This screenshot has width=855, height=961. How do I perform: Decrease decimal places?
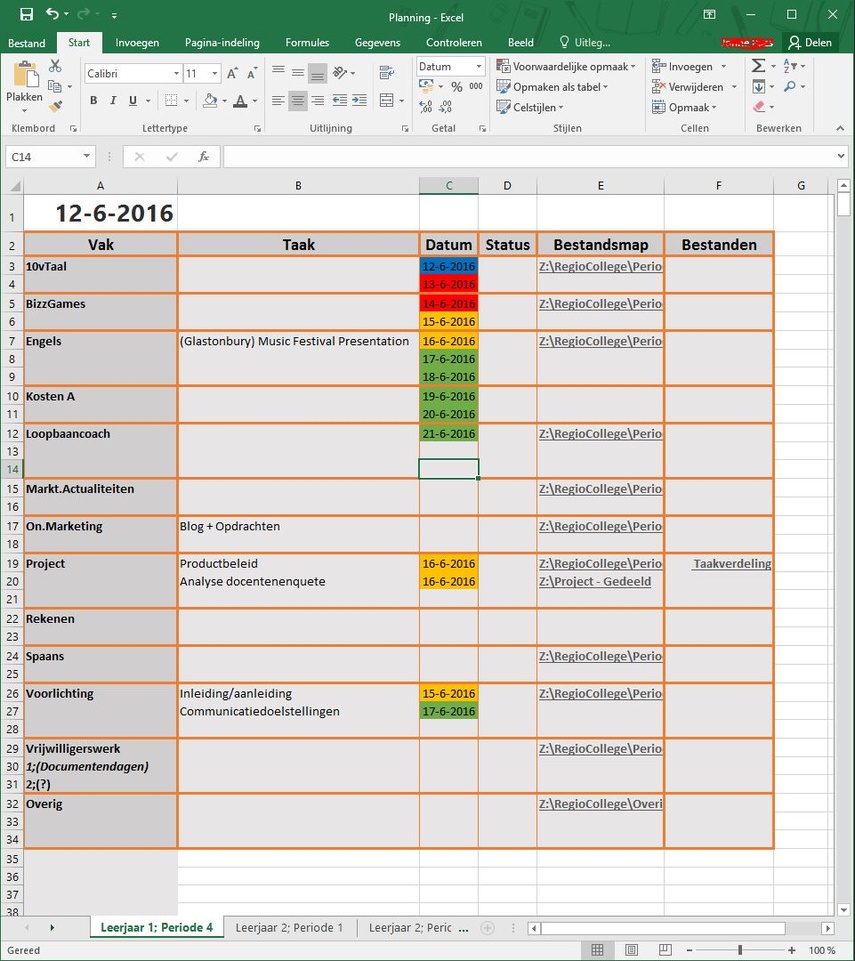pyautogui.click(x=446, y=107)
